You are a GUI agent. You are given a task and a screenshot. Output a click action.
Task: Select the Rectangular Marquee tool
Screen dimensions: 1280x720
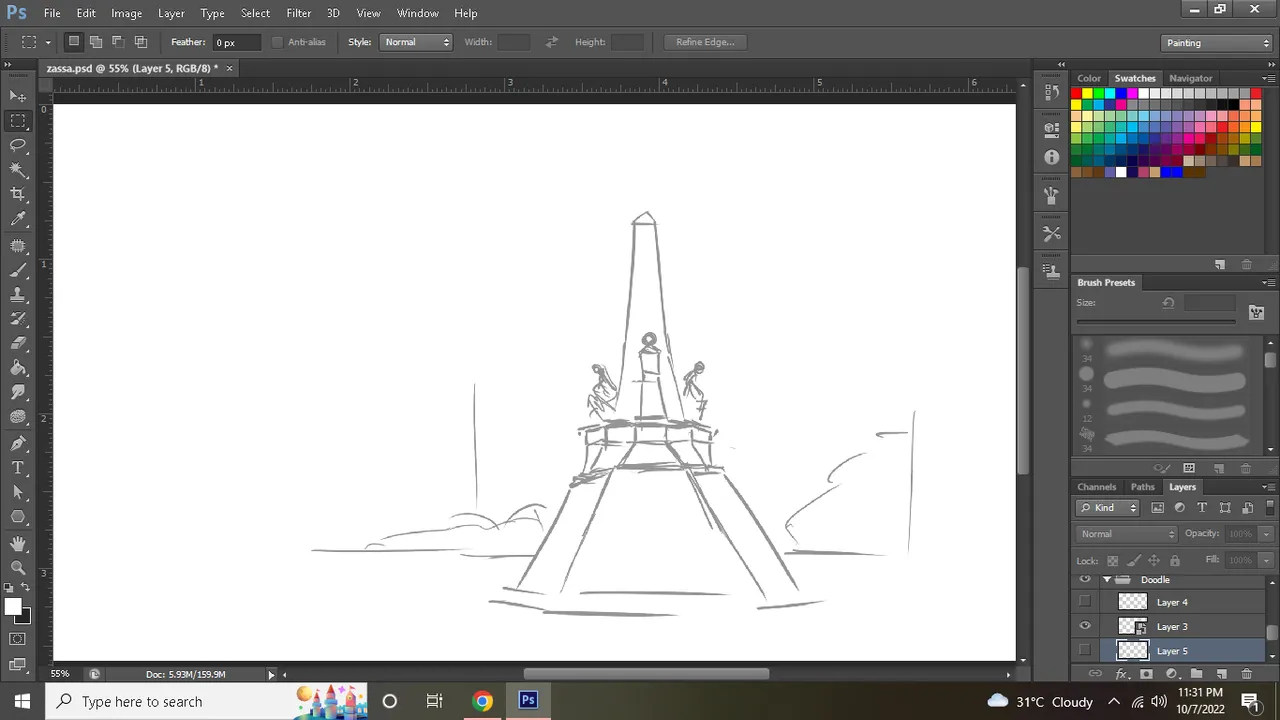click(x=18, y=121)
